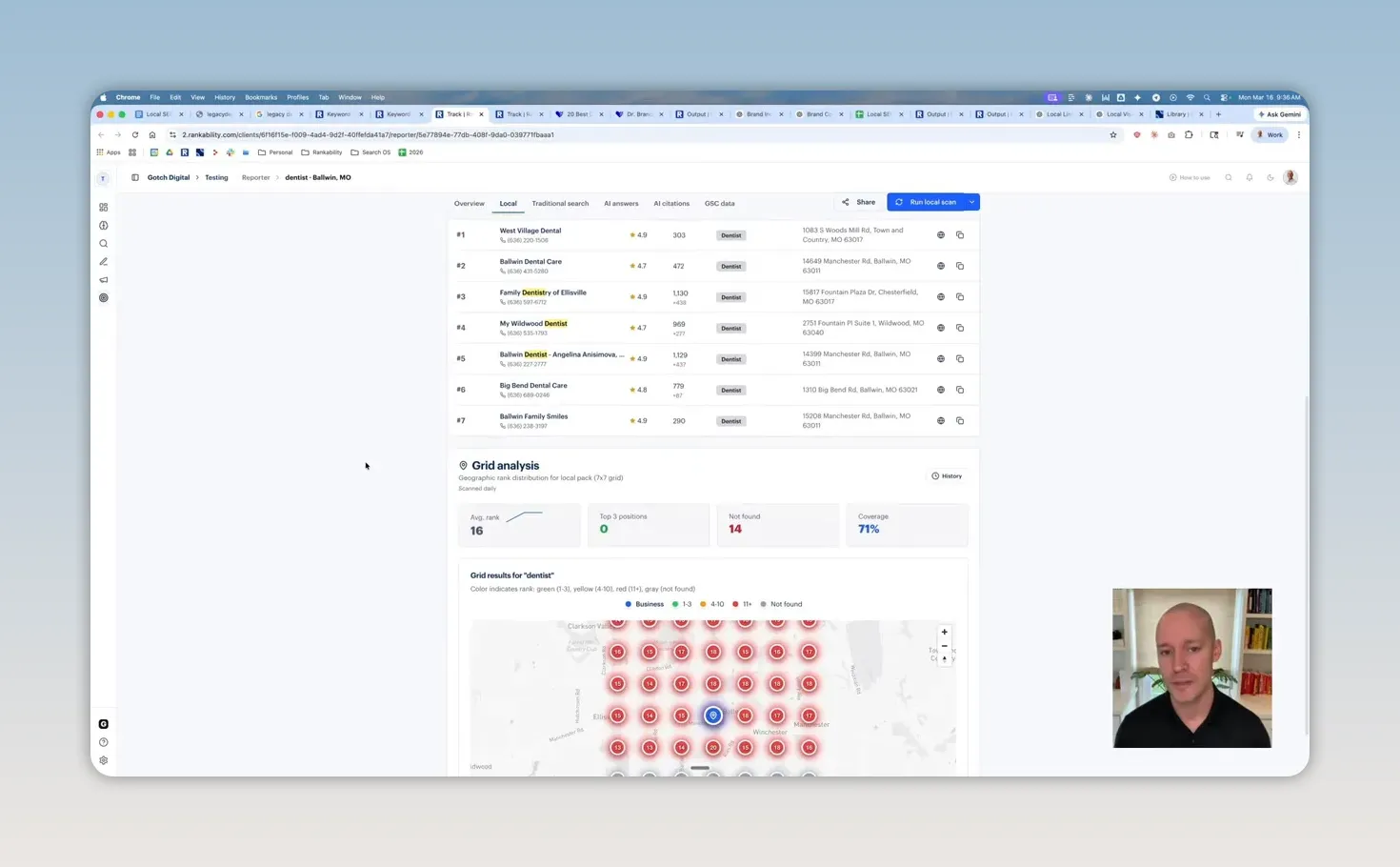Click globe icon in Family Dentistry of Ellisville row

(941, 297)
